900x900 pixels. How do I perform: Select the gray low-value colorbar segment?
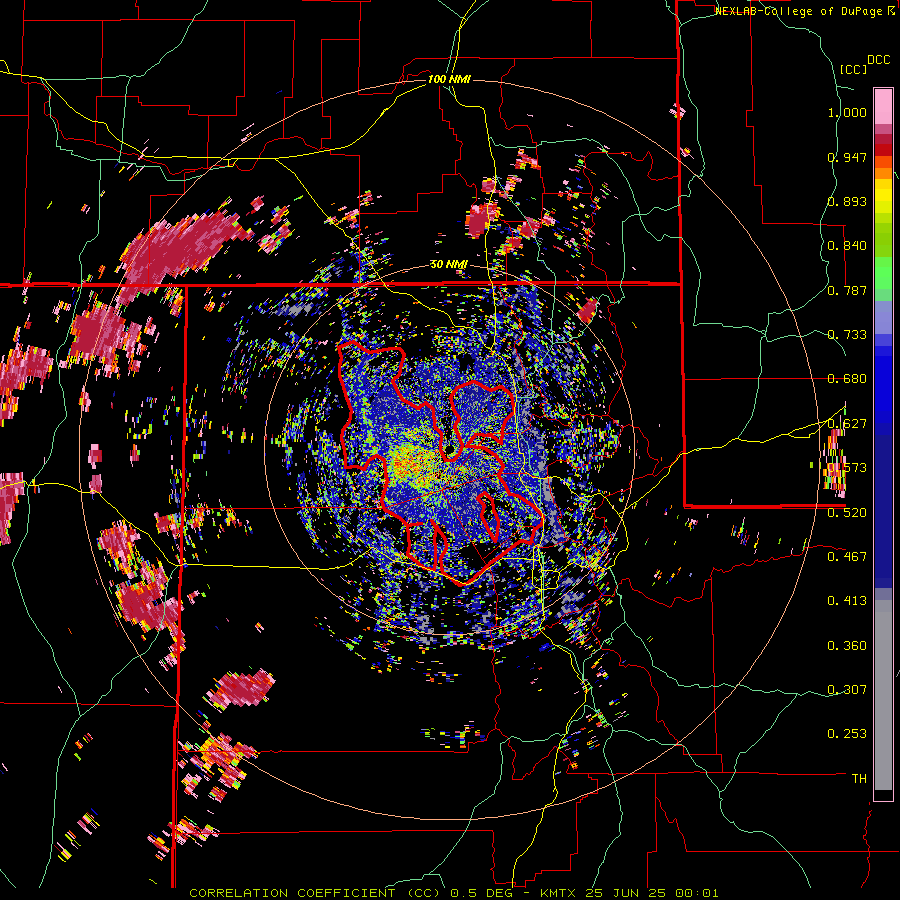tap(883, 695)
